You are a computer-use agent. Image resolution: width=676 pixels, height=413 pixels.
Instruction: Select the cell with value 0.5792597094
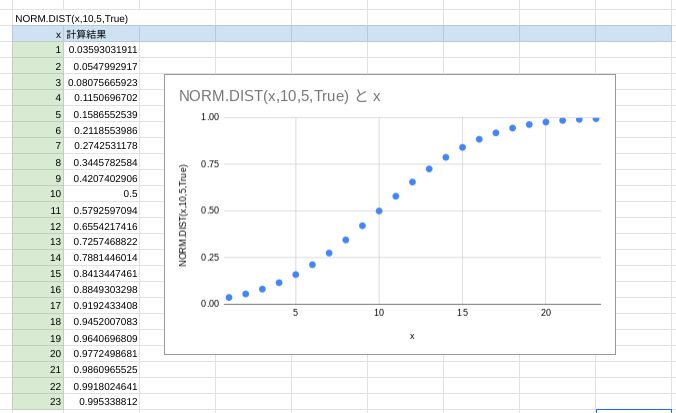point(102,210)
